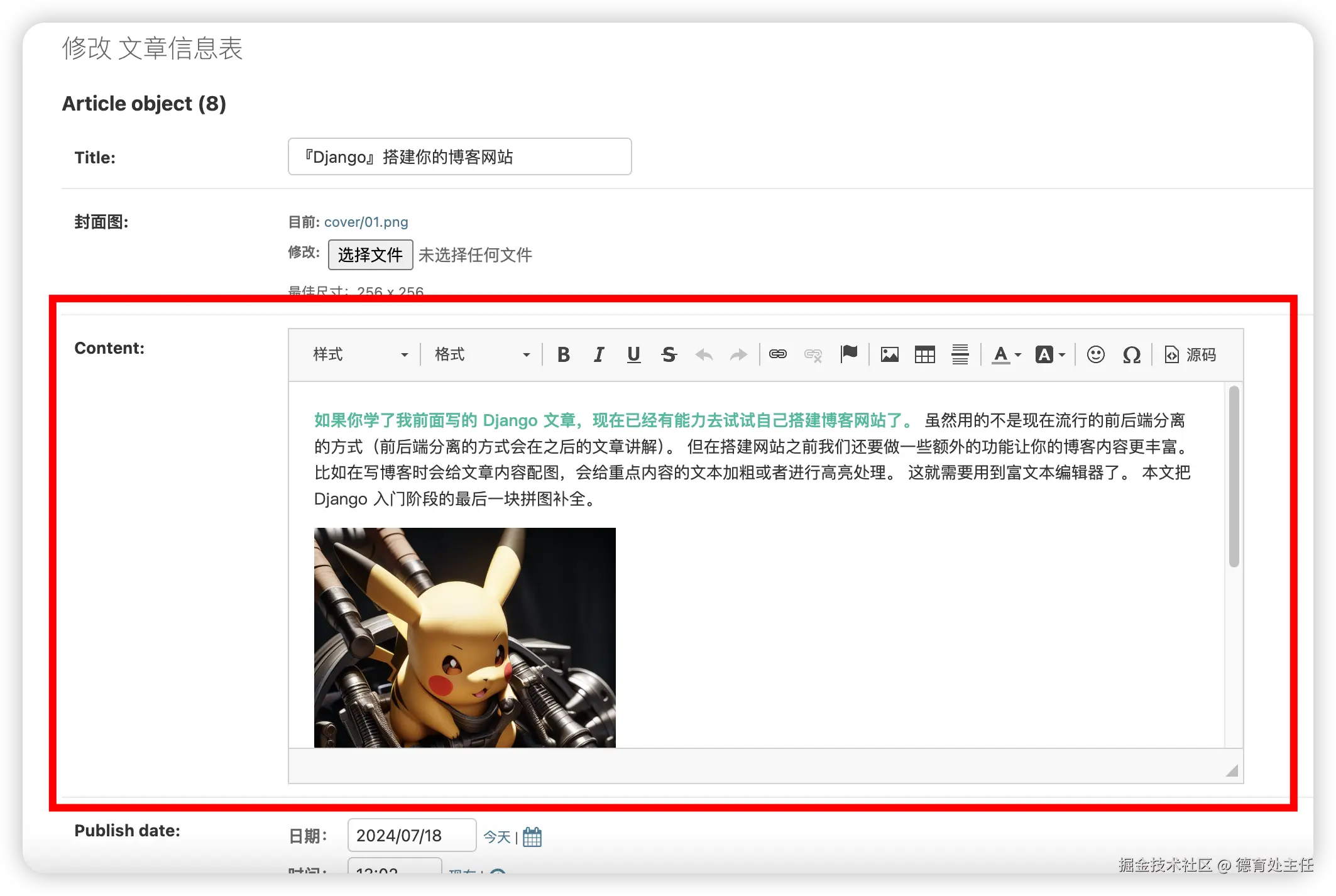Open the date calendar picker icon
Screen dimensions: 1336x896
point(532,837)
